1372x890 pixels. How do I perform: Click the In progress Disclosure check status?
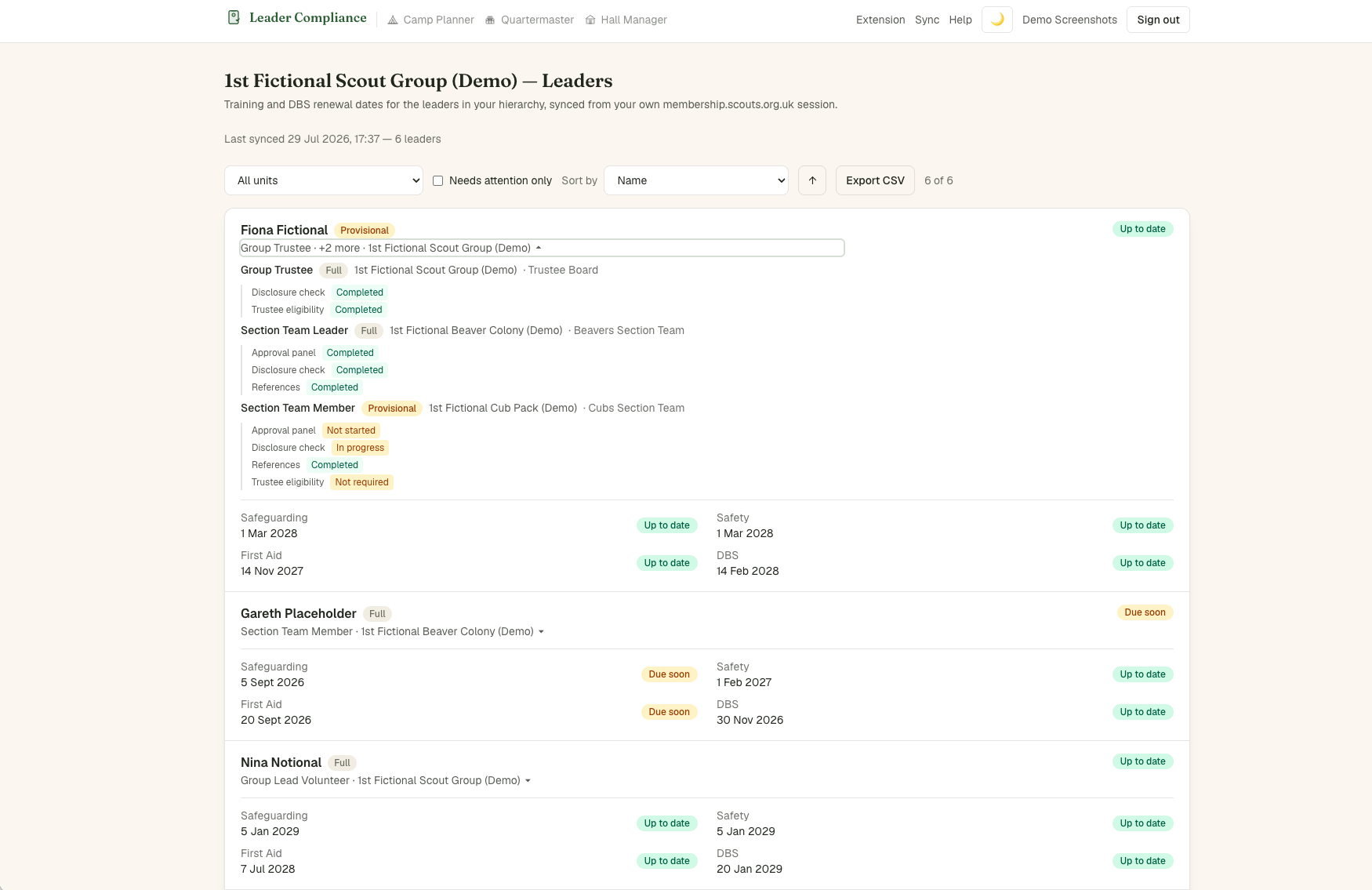coord(360,448)
